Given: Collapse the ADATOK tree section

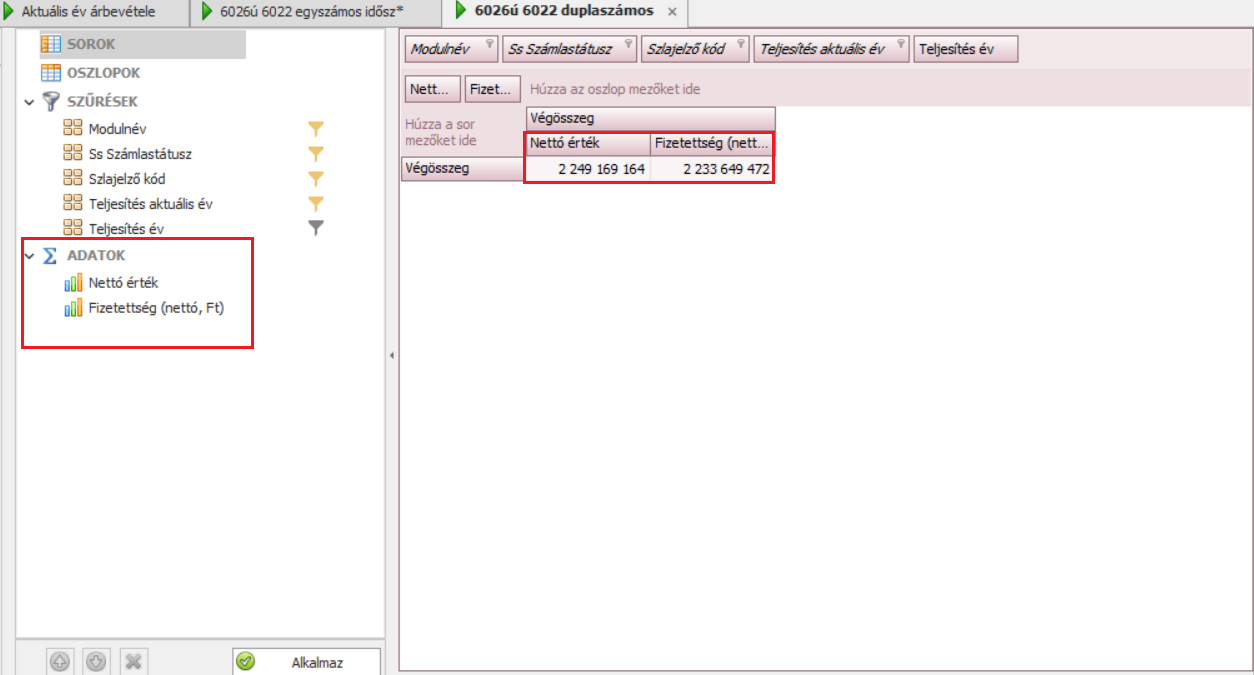Looking at the screenshot, I should click(x=29, y=256).
